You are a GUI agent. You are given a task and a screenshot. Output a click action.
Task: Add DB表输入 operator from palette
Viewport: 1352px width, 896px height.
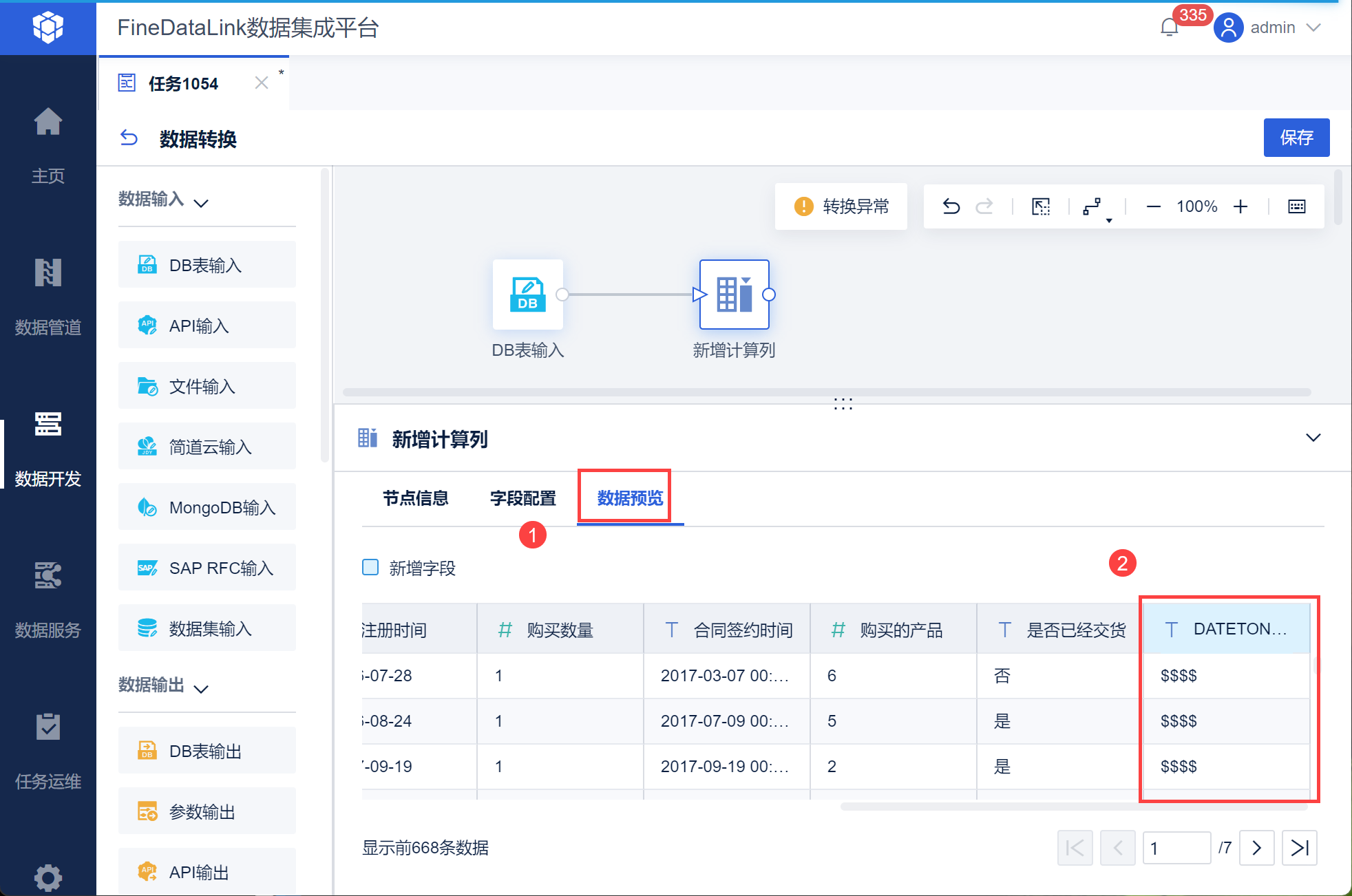point(207,265)
